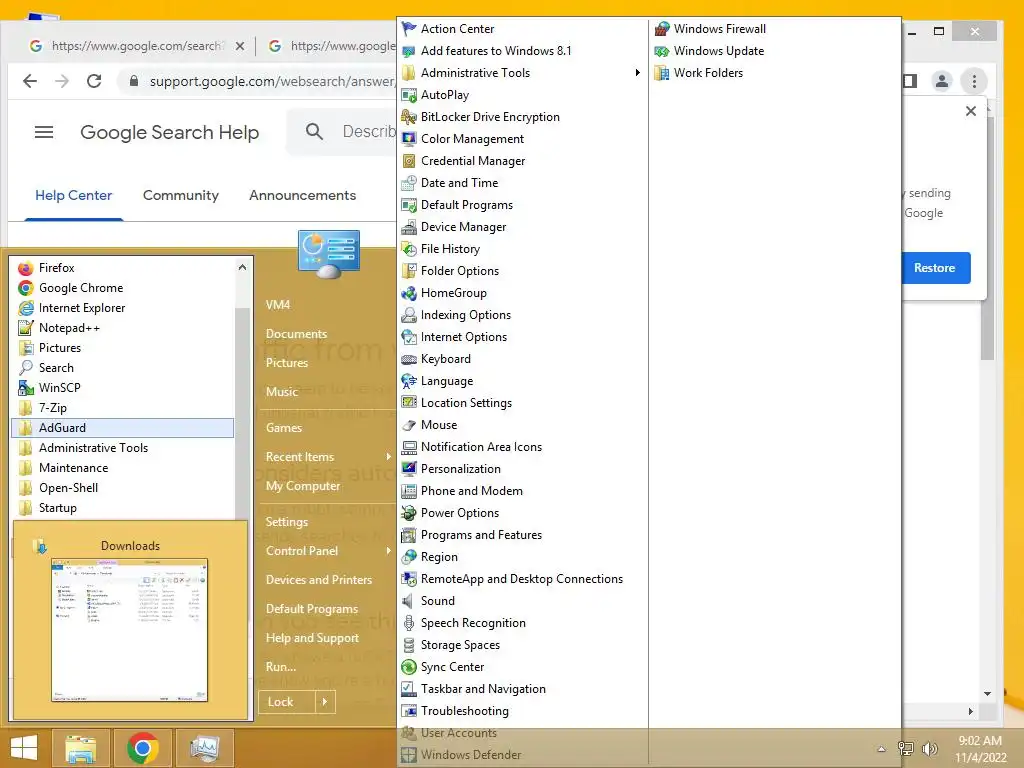Switch to Announcements tab
Screen dimensions: 1024x768
coord(302,195)
